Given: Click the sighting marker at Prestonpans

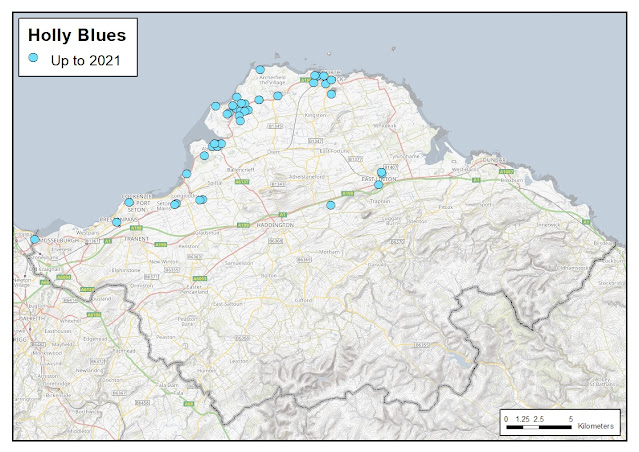Looking at the screenshot, I should [117, 223].
